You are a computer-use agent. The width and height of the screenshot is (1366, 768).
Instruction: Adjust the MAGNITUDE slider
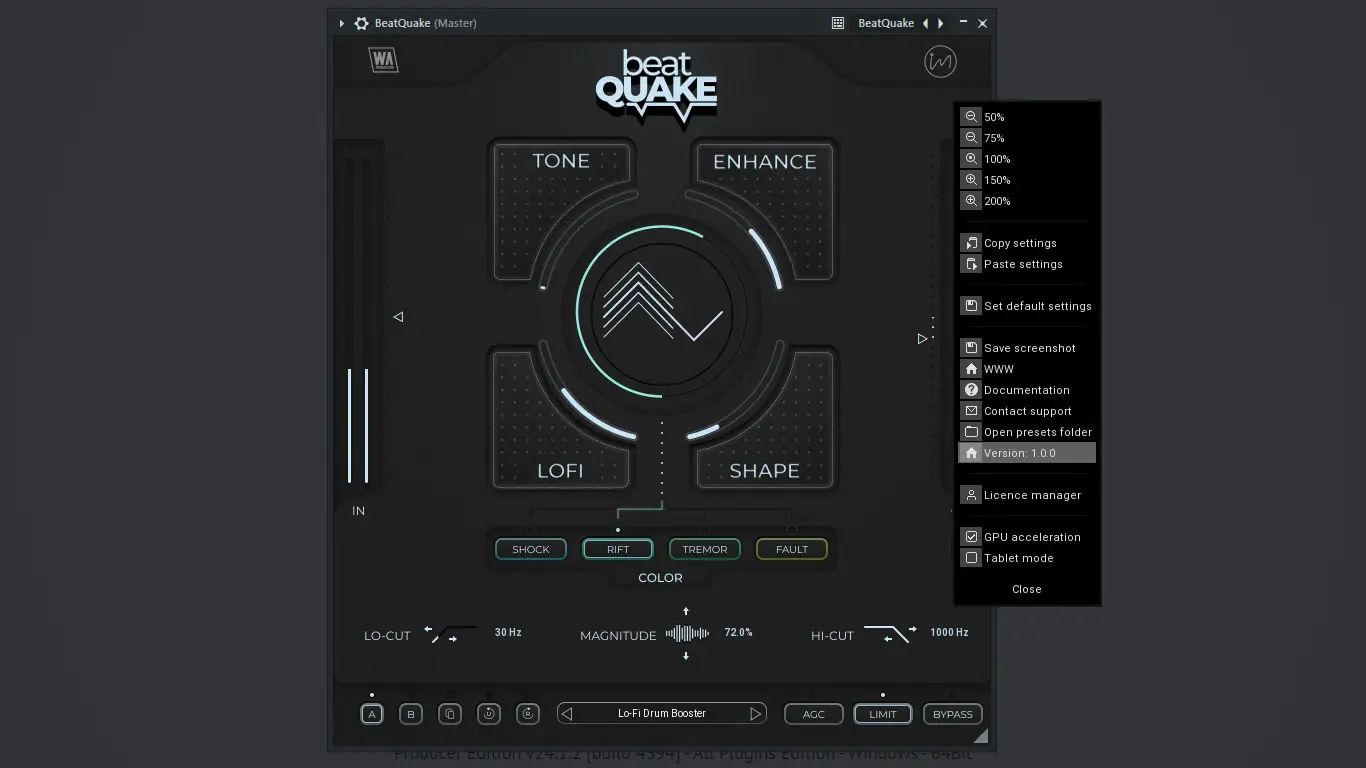(686, 632)
